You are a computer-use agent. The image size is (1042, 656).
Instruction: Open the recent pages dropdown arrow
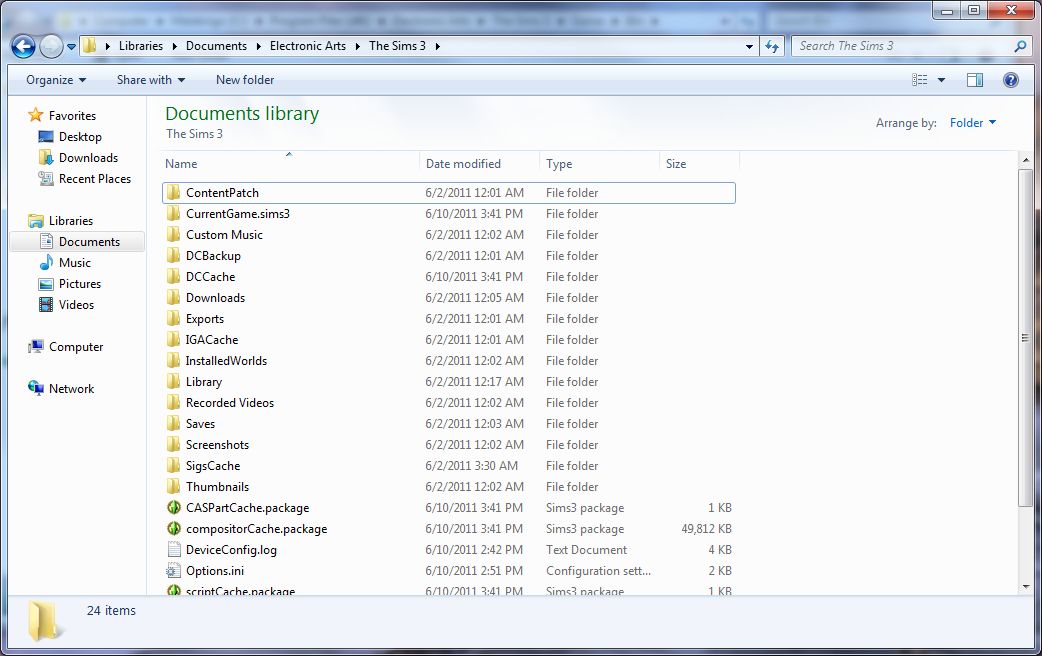[71, 47]
